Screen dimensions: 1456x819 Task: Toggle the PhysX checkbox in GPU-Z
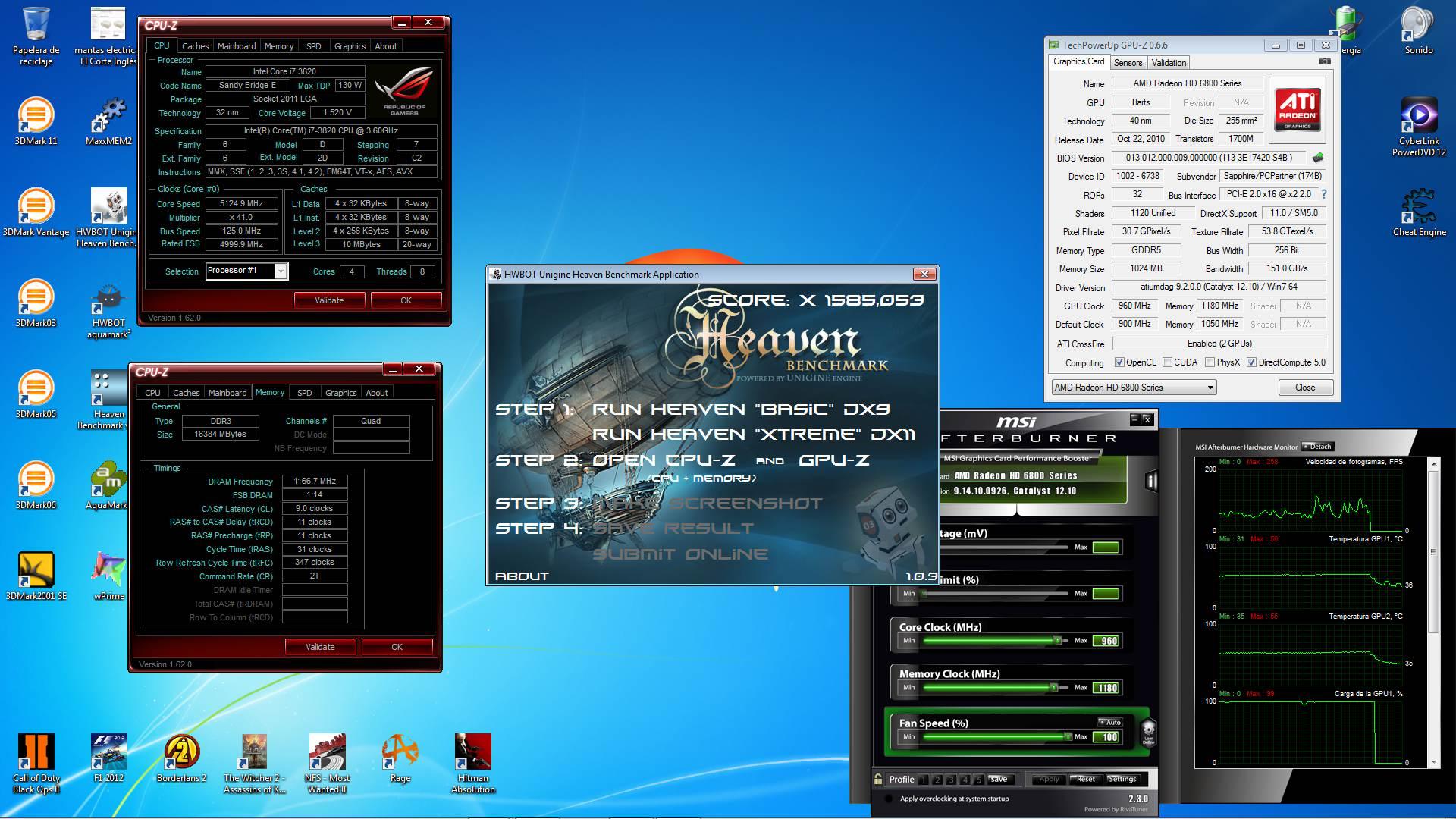(1210, 362)
